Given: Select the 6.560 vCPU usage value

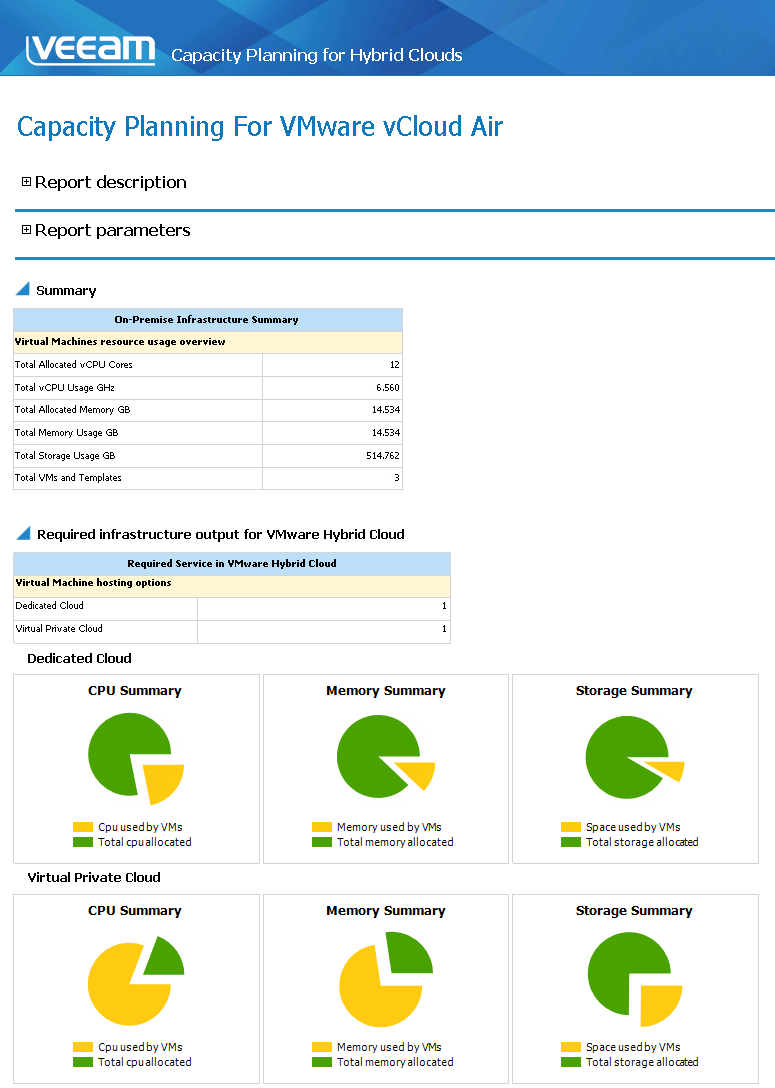Looking at the screenshot, I should [387, 388].
